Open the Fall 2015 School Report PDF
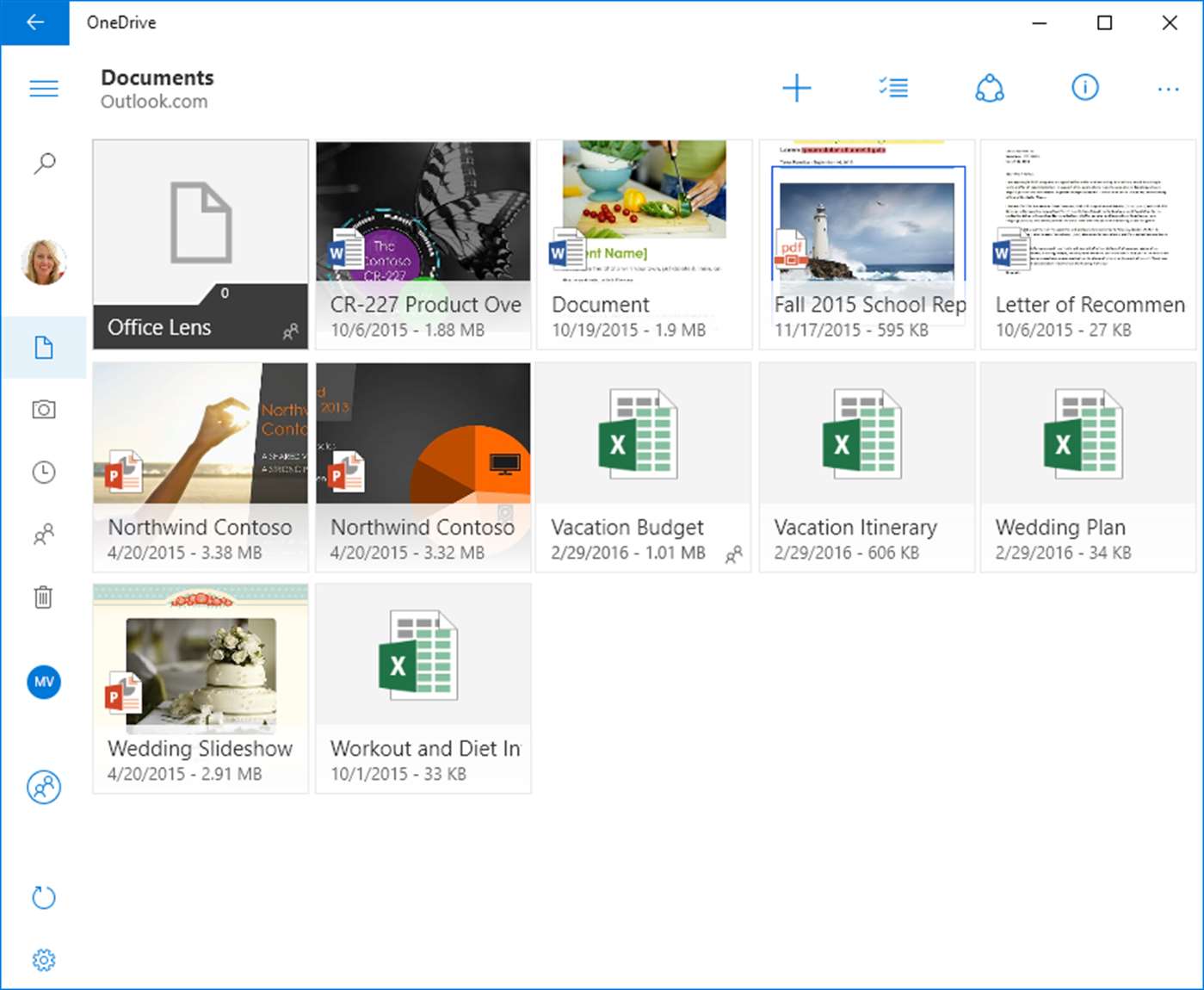This screenshot has height=990, width=1204. pyautogui.click(x=867, y=241)
